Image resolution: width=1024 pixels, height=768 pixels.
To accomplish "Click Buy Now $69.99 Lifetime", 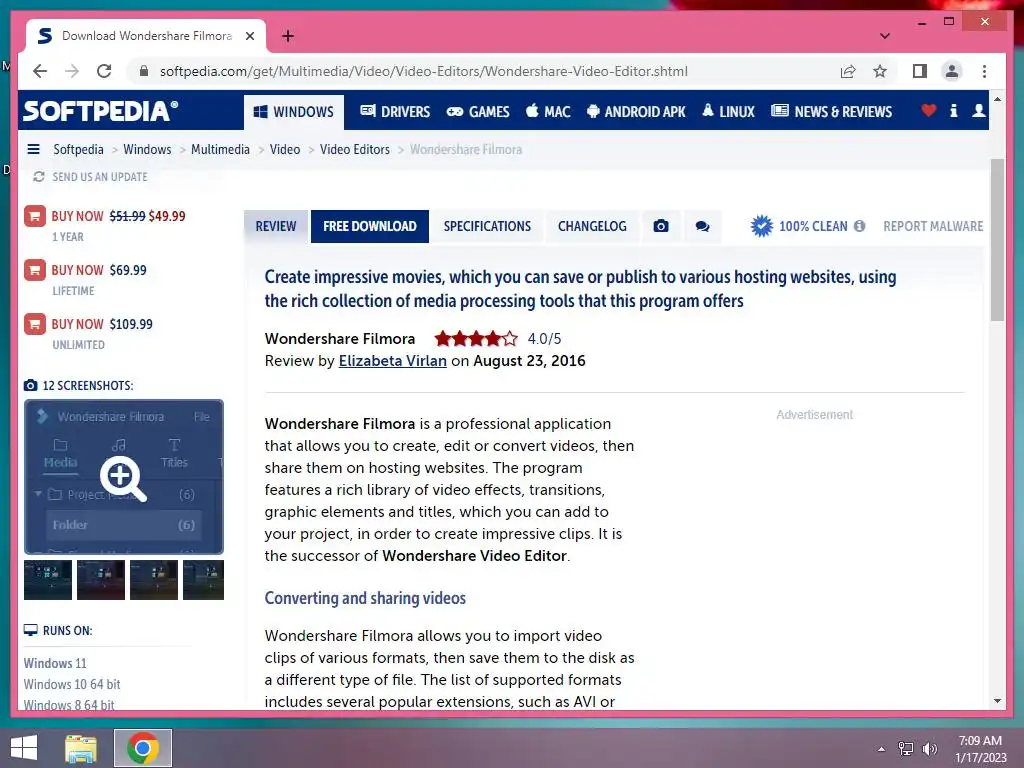I will point(99,270).
